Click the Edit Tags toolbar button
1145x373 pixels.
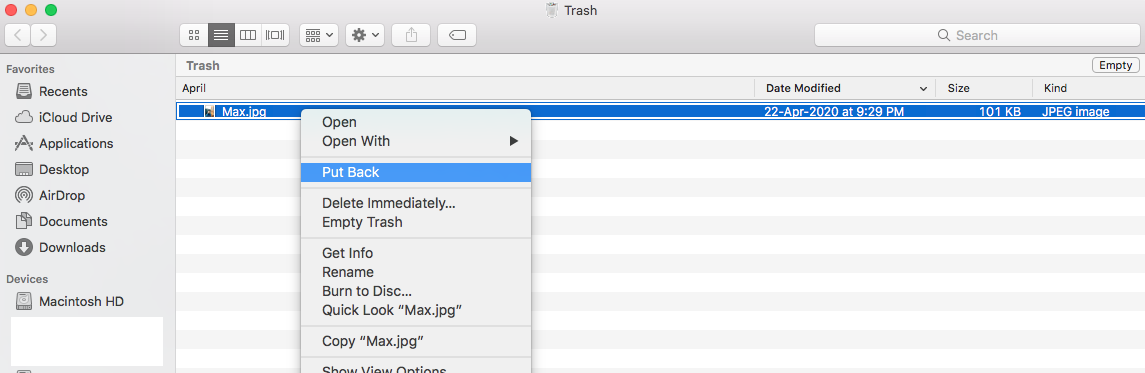457,35
